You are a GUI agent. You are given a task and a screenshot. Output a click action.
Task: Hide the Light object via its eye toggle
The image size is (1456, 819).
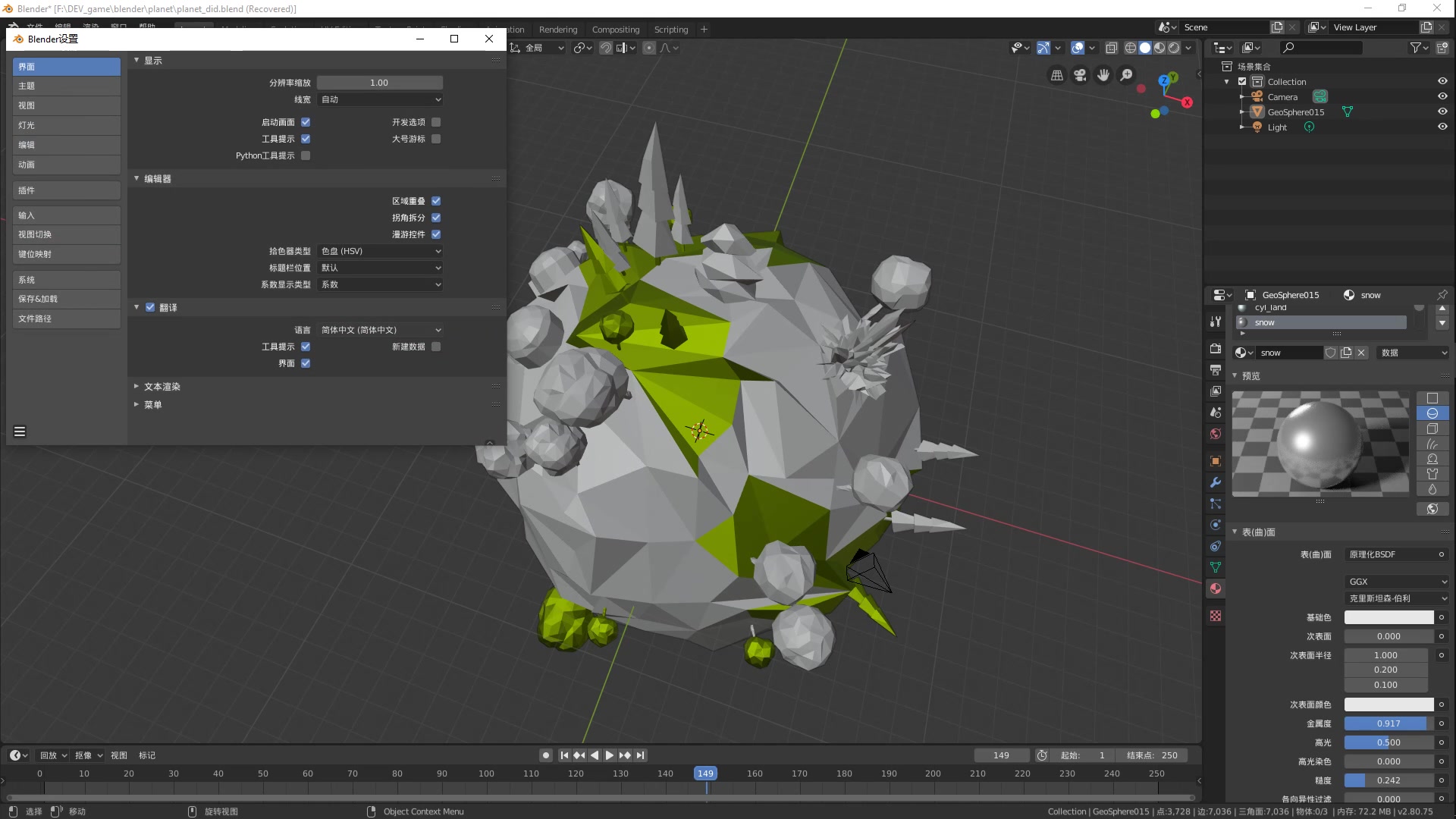[1442, 127]
